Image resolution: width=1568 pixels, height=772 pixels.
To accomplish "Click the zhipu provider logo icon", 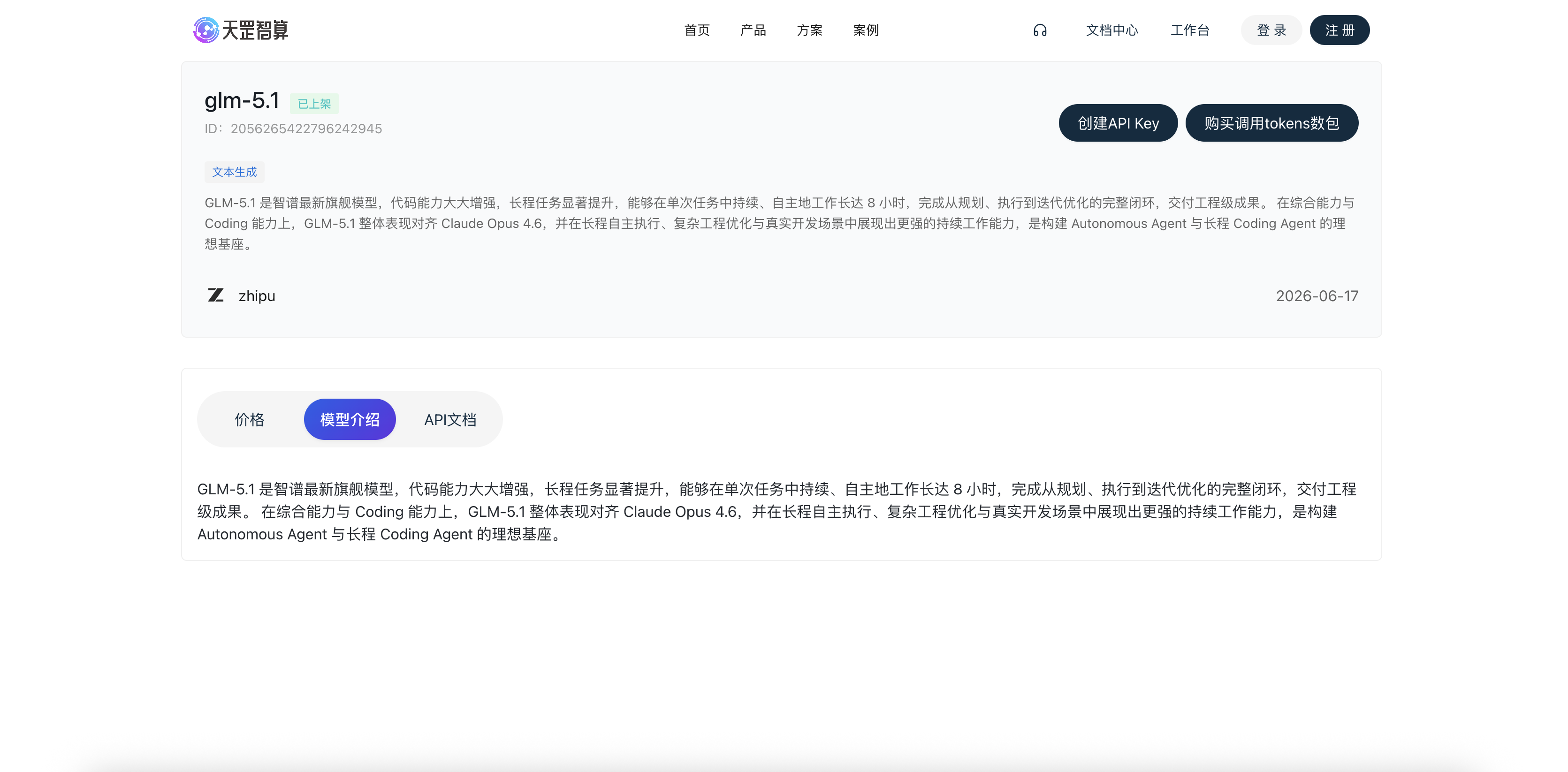I will tap(215, 295).
